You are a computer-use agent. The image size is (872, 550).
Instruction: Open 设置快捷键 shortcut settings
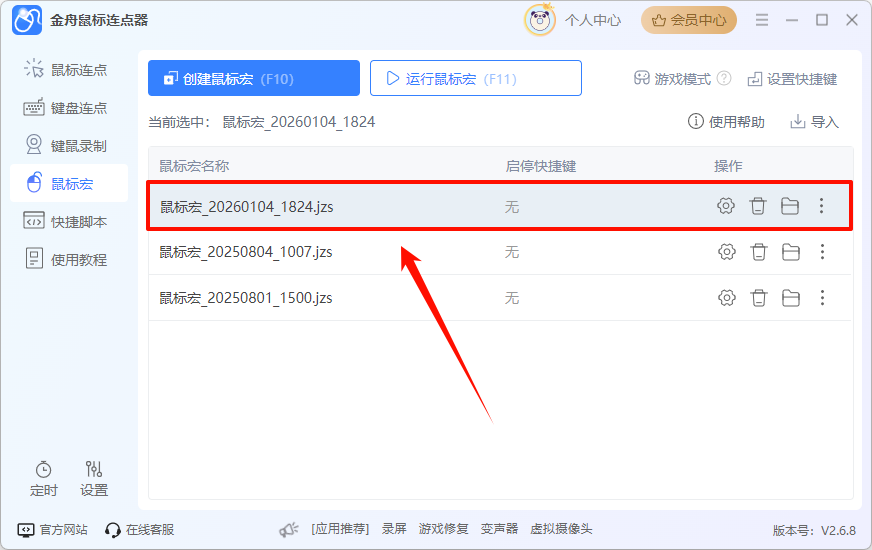(x=792, y=79)
